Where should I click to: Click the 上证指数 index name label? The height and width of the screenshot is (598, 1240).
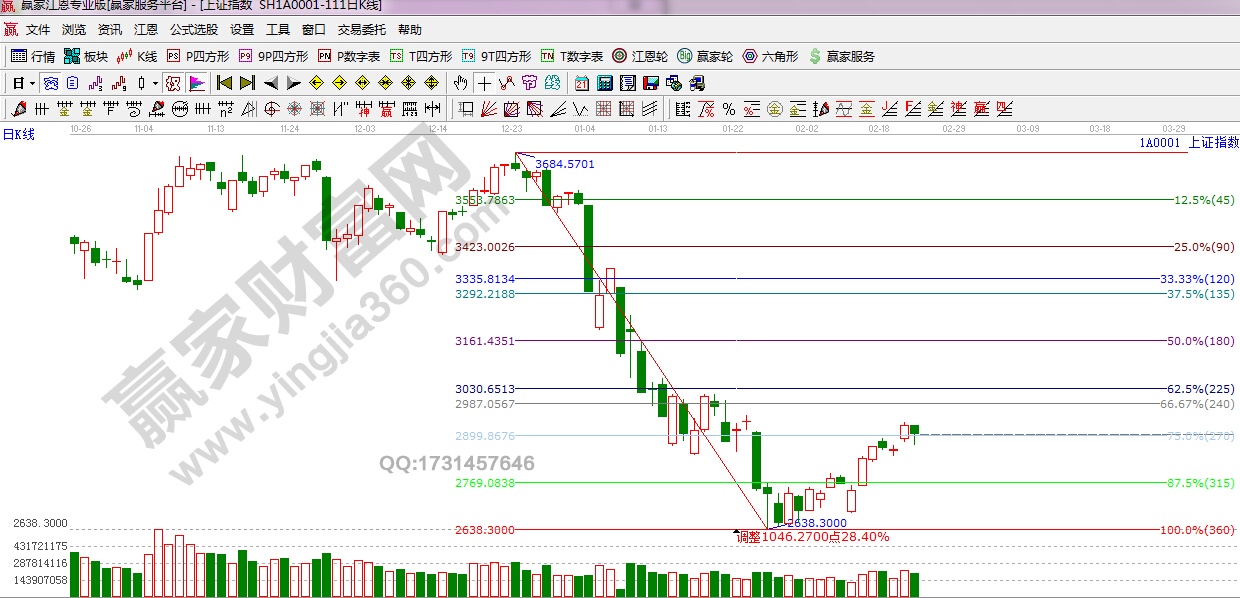[x=1213, y=142]
